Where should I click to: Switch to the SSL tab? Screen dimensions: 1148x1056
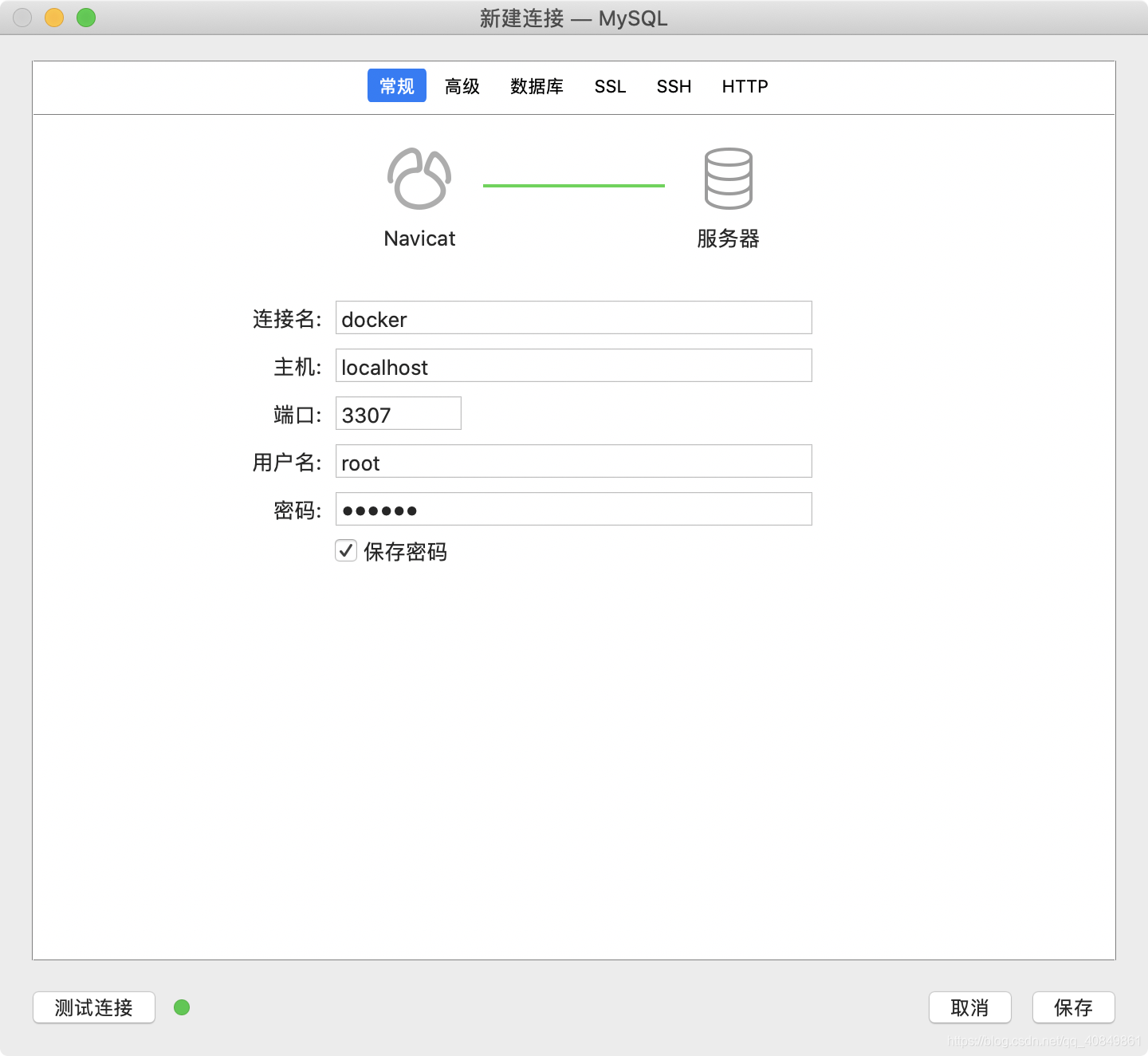click(x=610, y=86)
